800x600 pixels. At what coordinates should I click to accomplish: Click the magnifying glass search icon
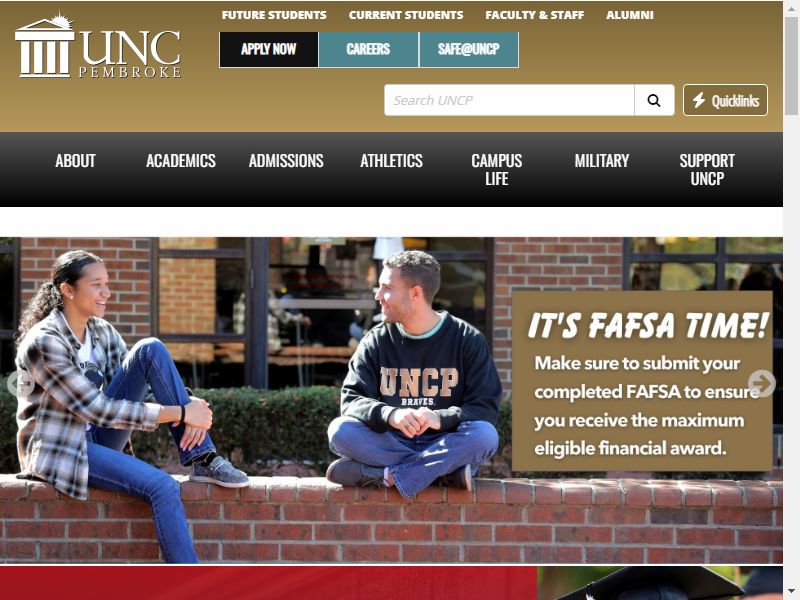(x=654, y=100)
